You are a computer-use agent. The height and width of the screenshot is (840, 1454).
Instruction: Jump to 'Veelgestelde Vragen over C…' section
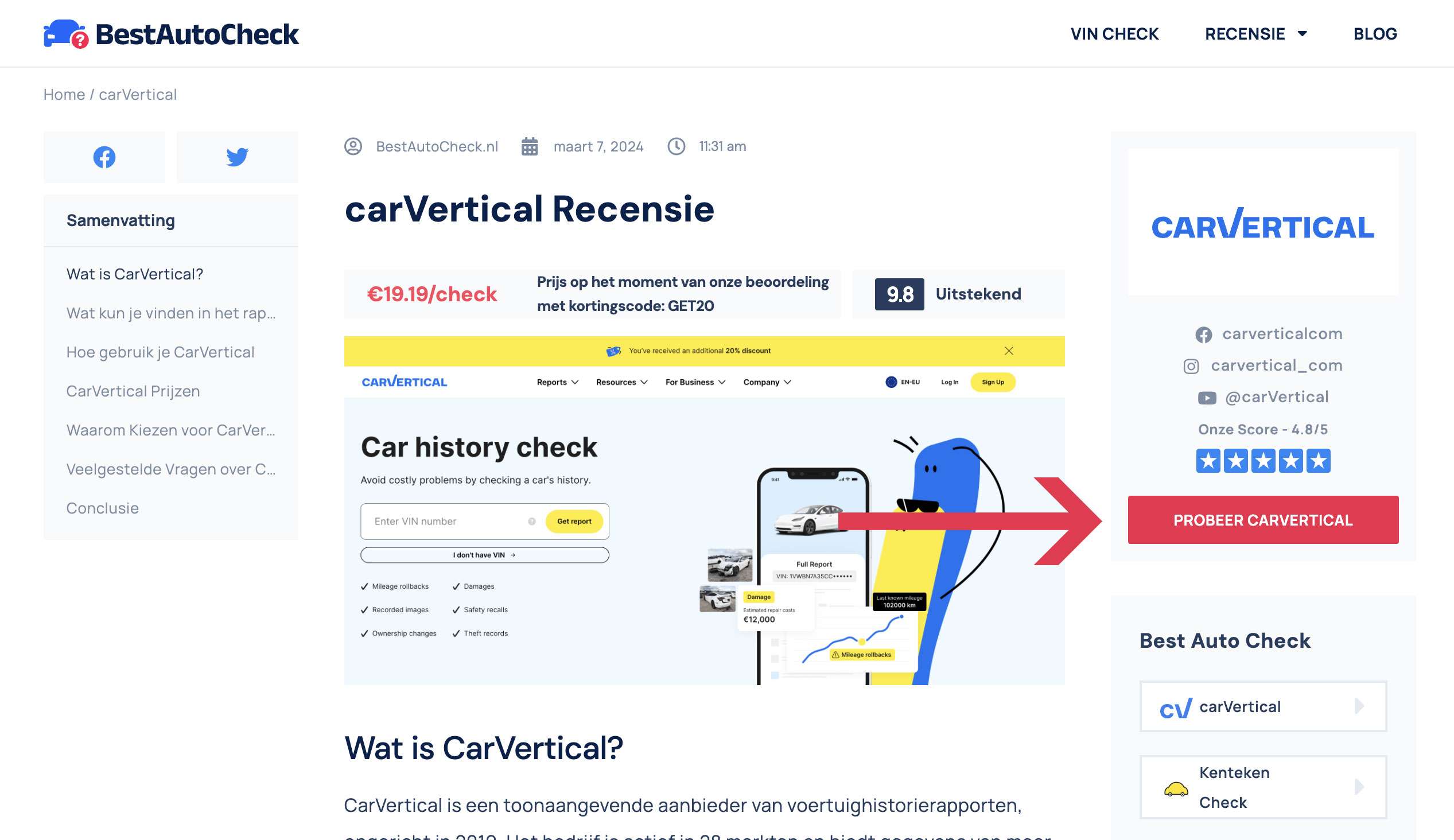[x=171, y=469]
